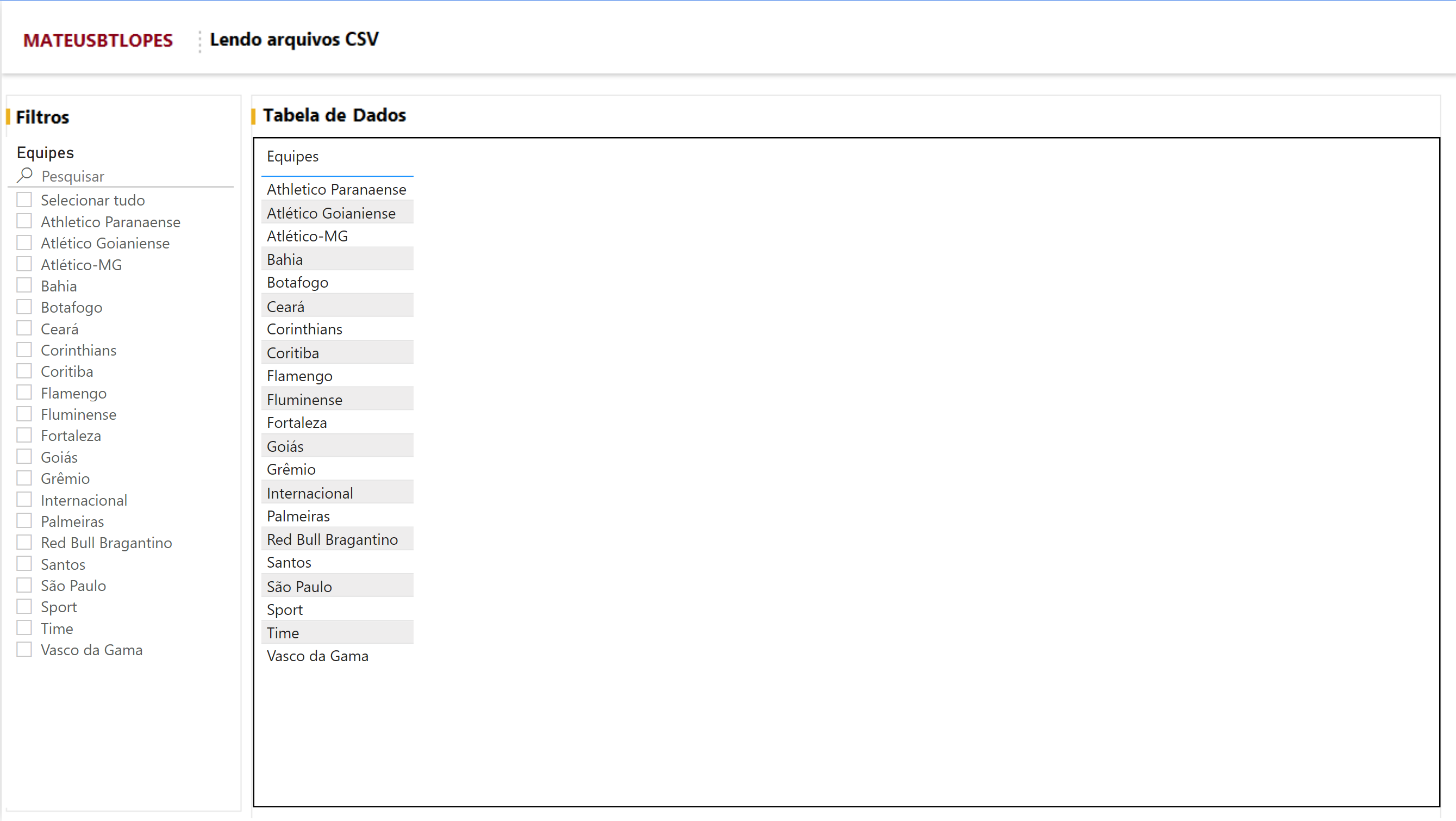Enable the Grêmio filter checkbox
Screen dimensions: 1456x821
(24, 478)
